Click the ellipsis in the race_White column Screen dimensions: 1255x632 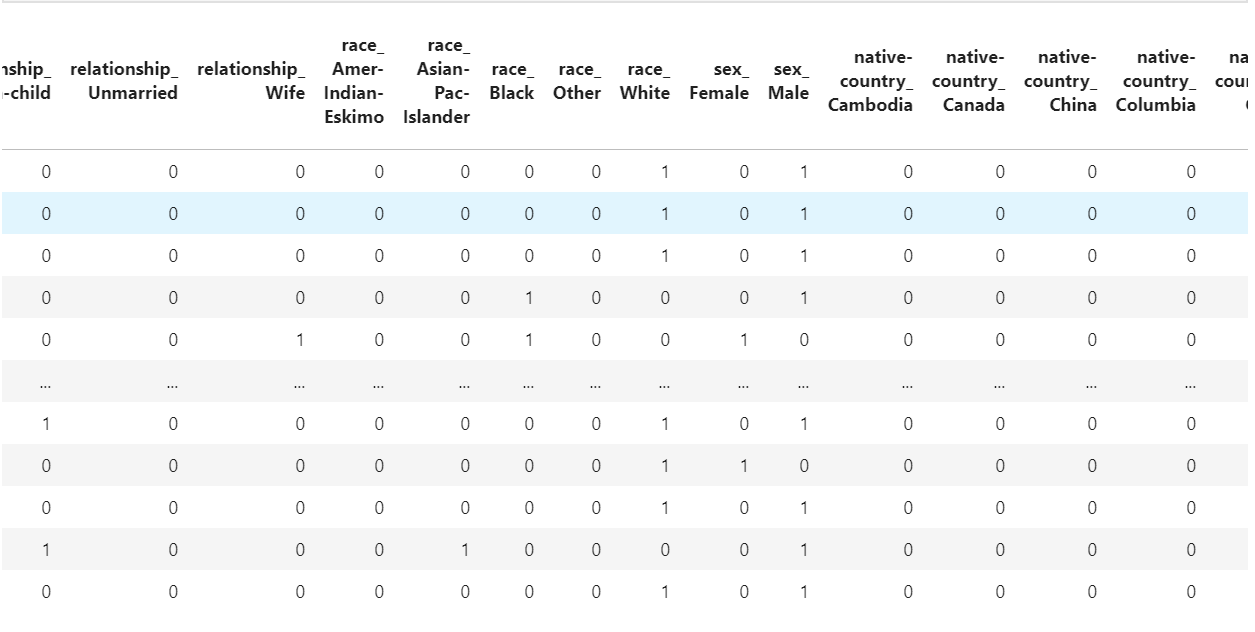click(x=664, y=382)
